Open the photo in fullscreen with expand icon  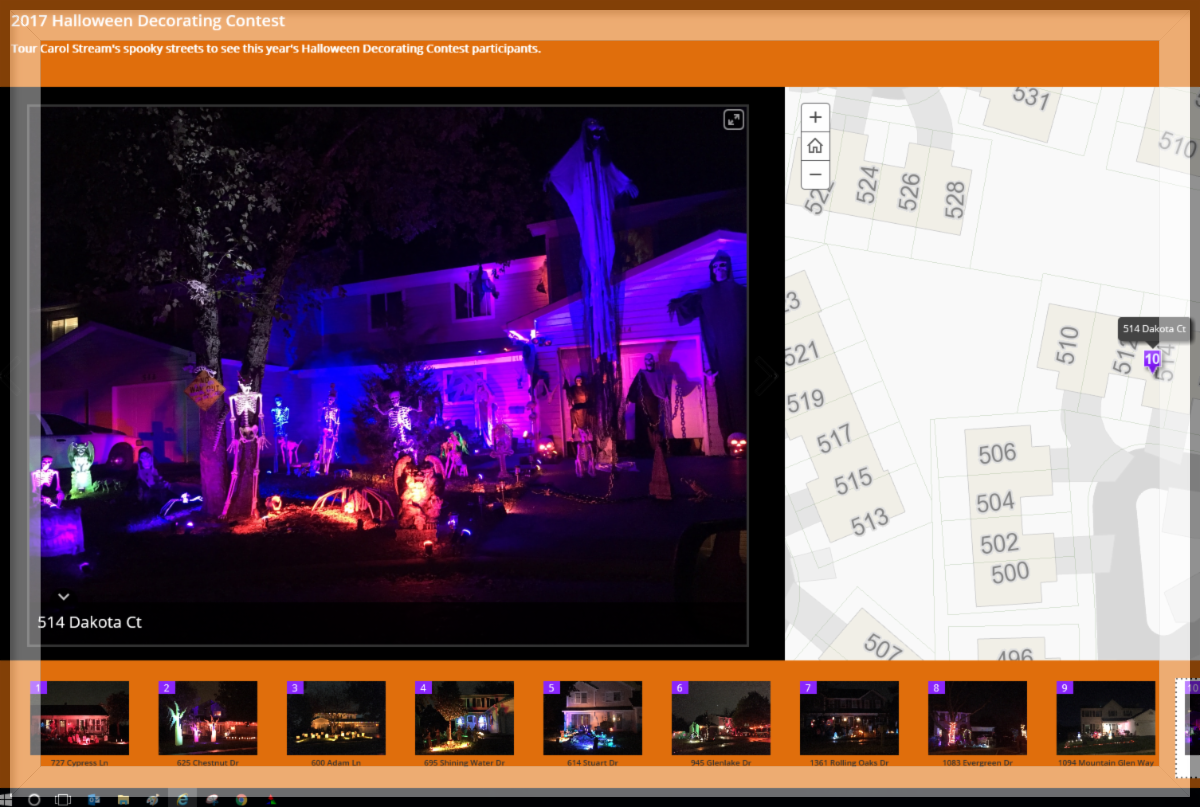pos(733,119)
